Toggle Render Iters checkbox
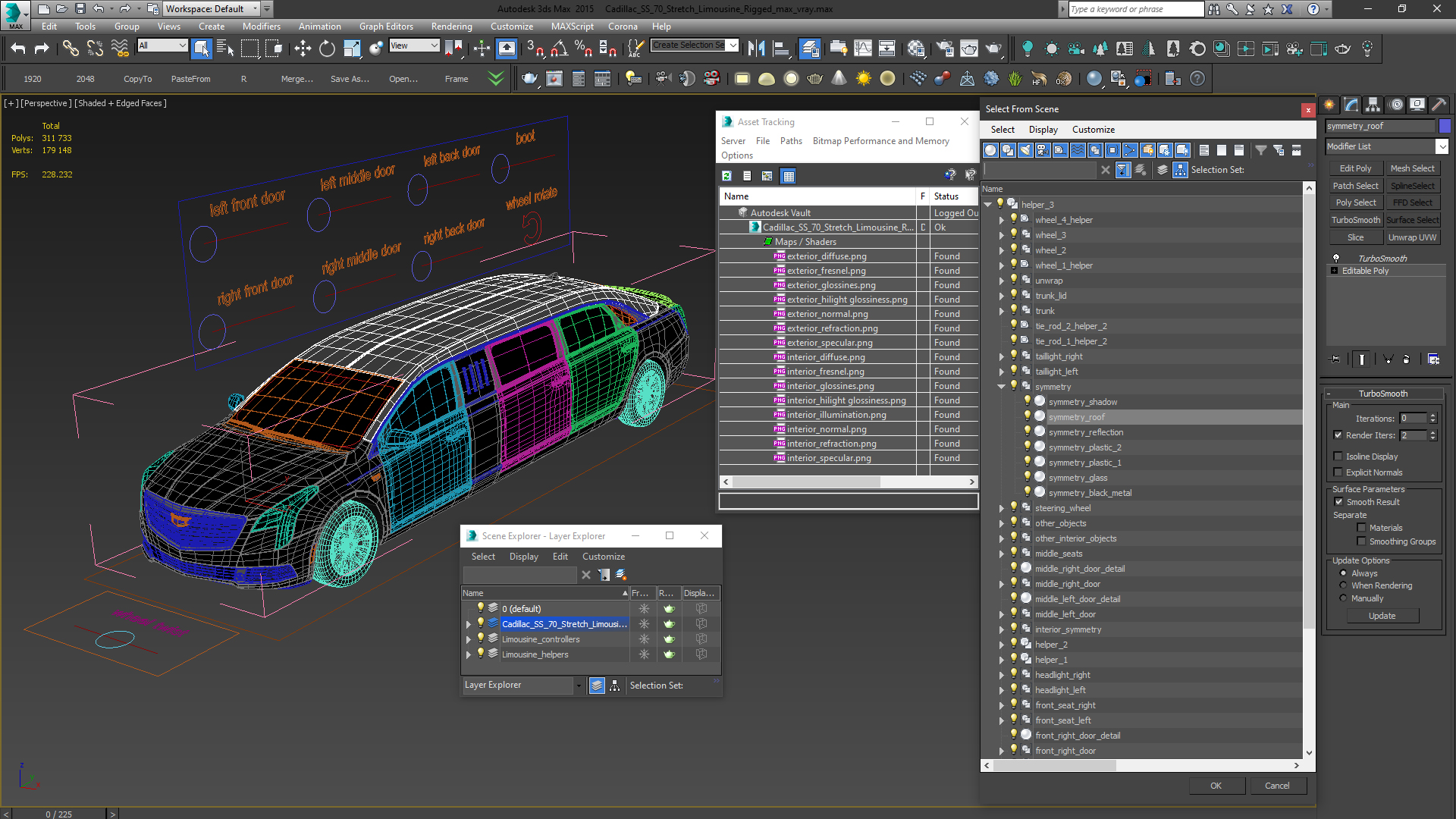Image resolution: width=1456 pixels, height=819 pixels. point(1338,435)
